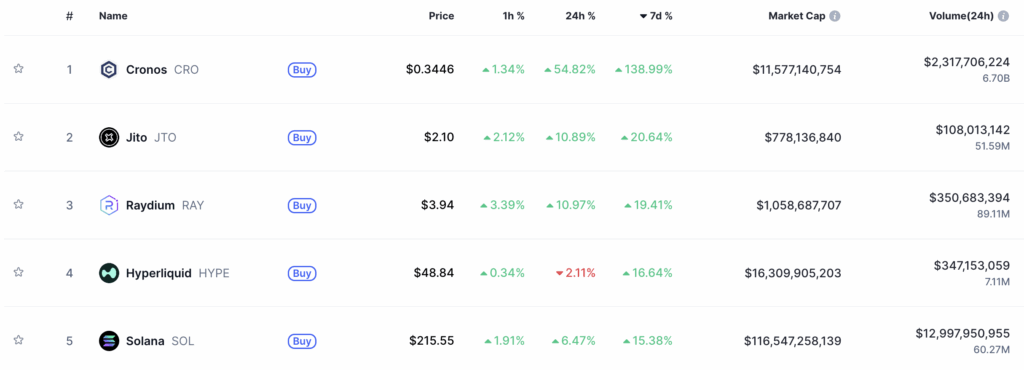This screenshot has width=1024, height=370.
Task: Click the Raydium coin logo icon
Action: 108,205
